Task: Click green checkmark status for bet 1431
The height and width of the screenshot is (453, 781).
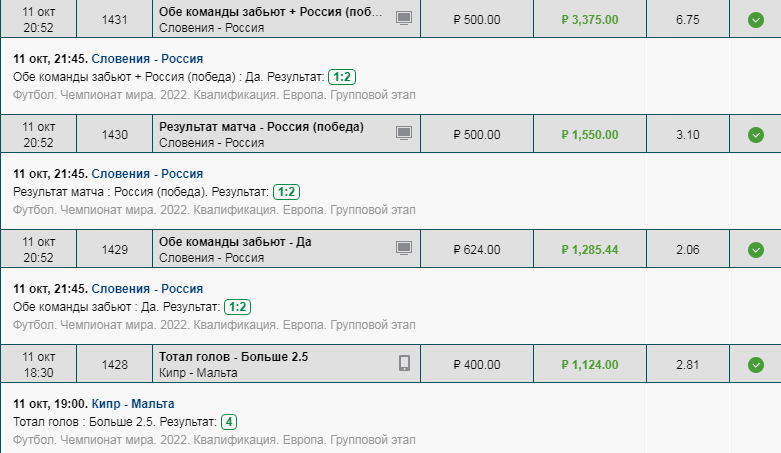Action: pos(756,20)
